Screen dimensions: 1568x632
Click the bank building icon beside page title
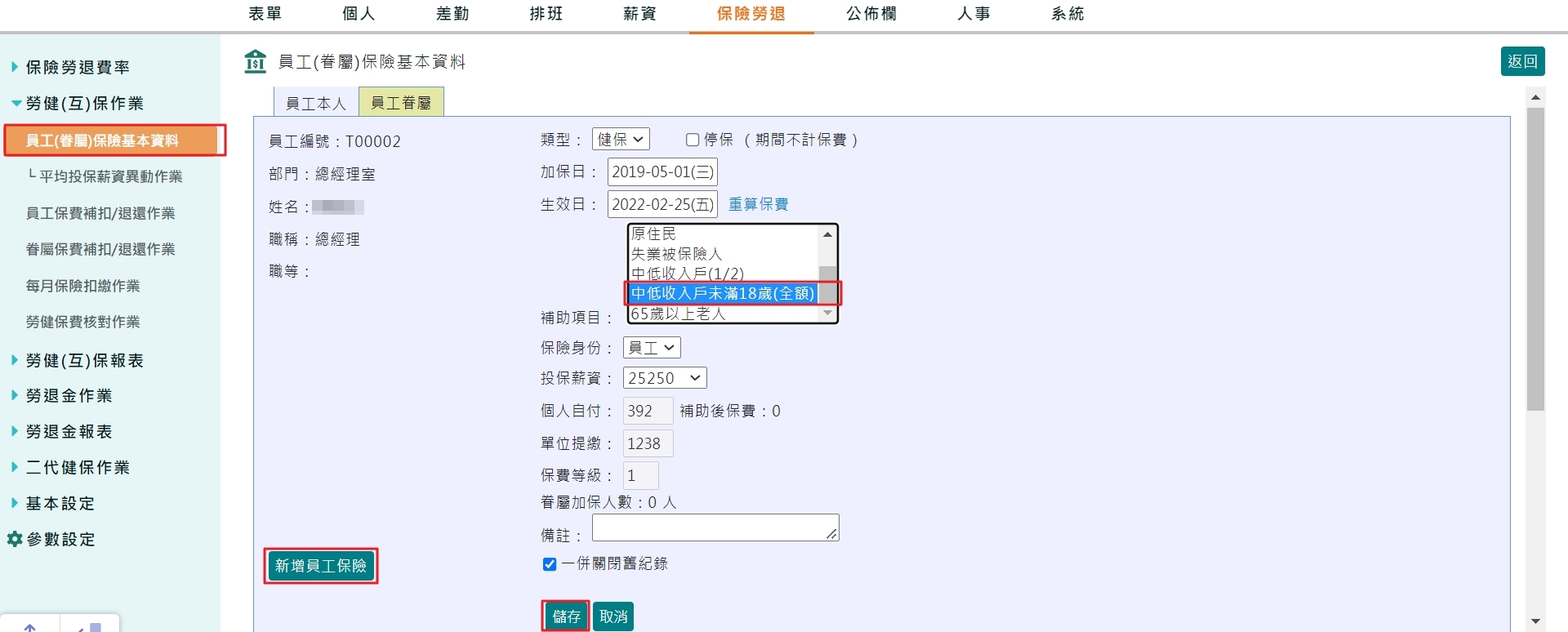(256, 61)
